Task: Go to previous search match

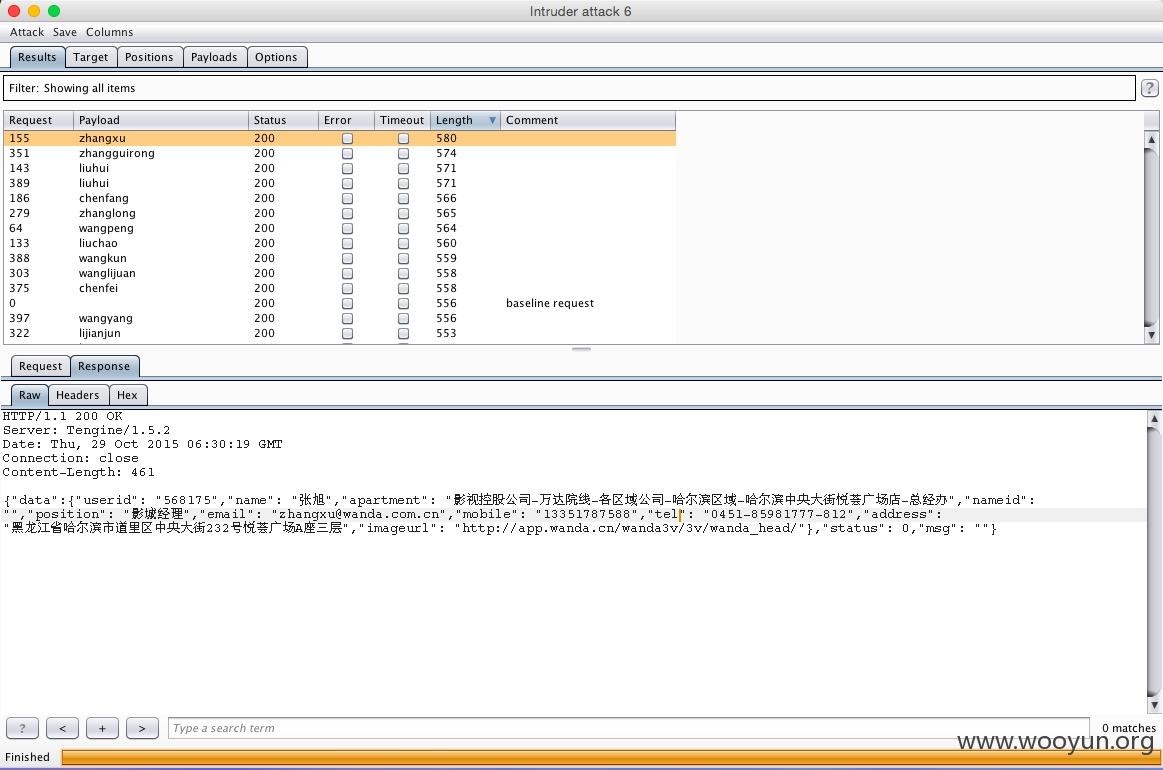Action: (62, 728)
